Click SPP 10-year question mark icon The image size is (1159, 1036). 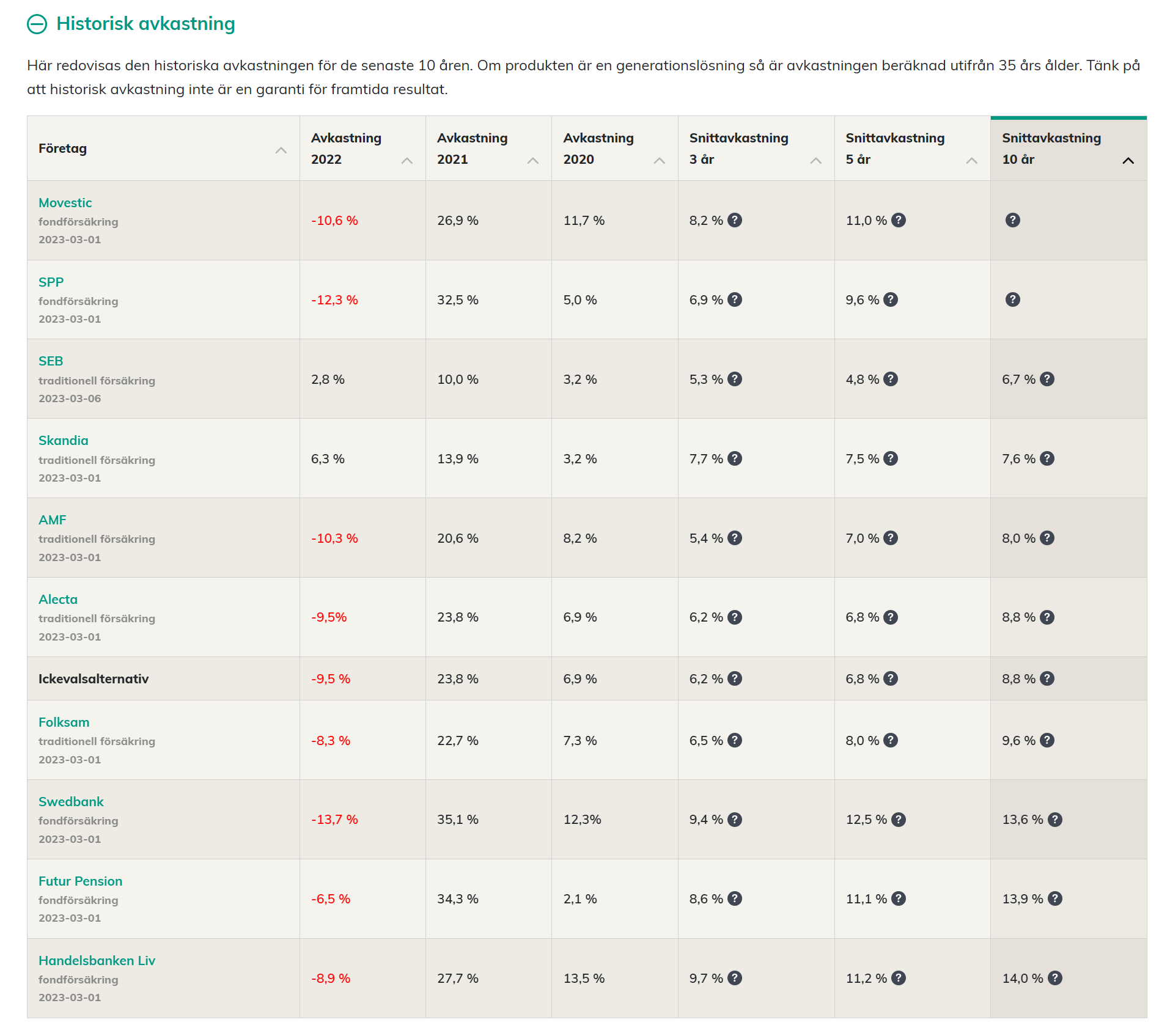[1012, 299]
